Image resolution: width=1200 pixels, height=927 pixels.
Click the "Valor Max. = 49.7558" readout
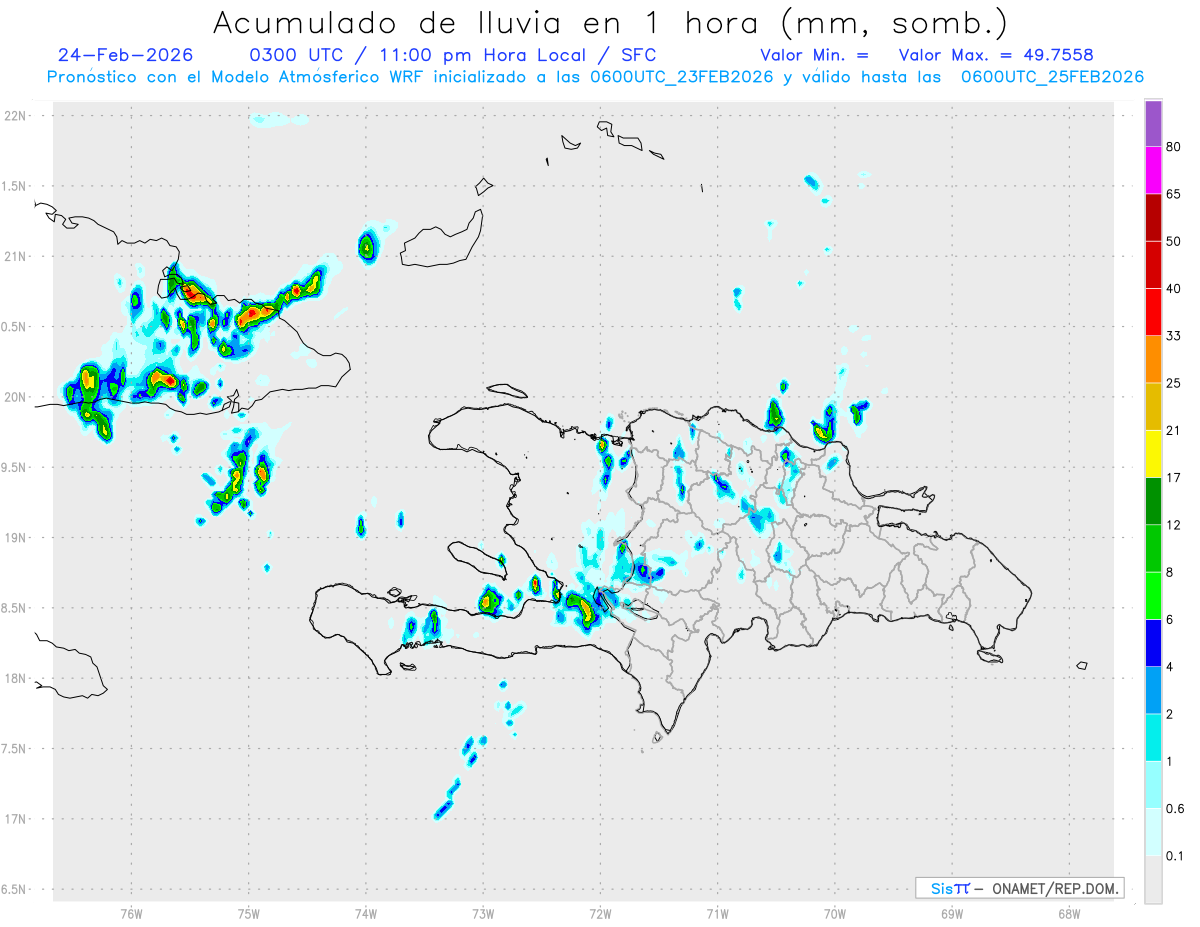point(996,56)
